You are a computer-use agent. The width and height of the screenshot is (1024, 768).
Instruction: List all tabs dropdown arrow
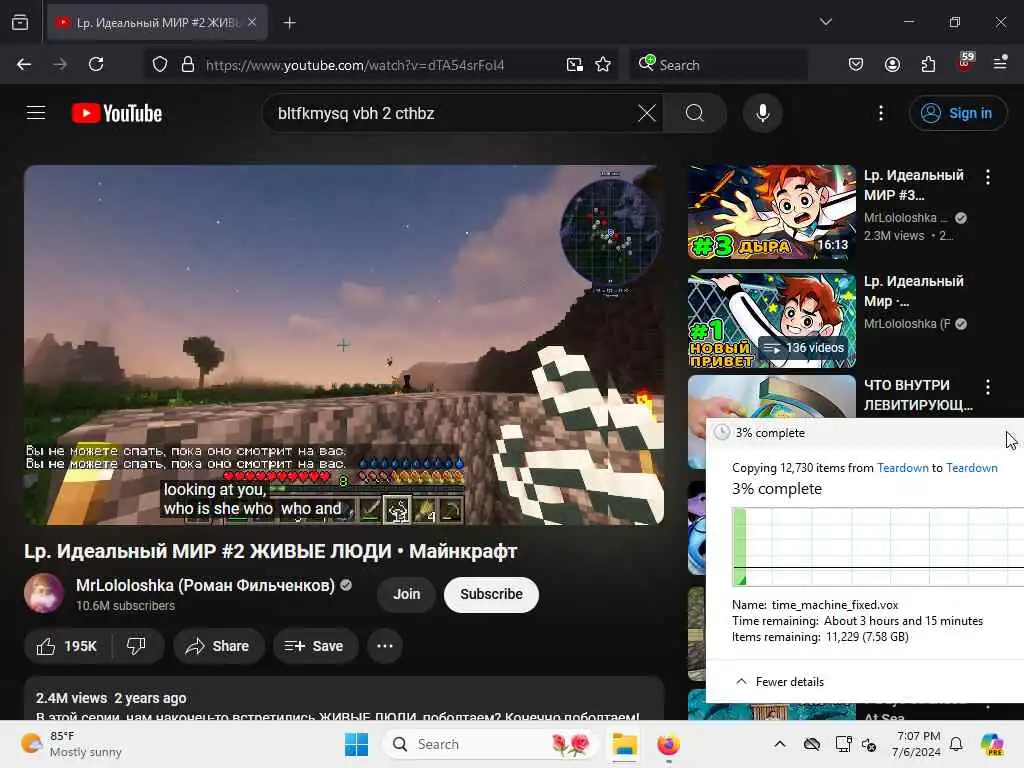(825, 22)
